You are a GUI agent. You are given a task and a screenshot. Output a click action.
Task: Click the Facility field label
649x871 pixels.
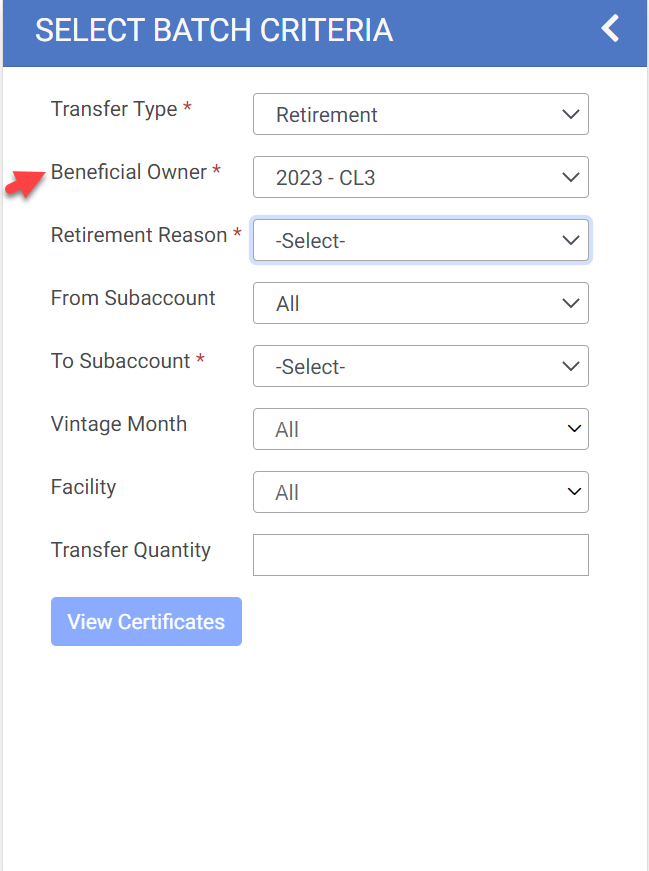click(x=84, y=487)
